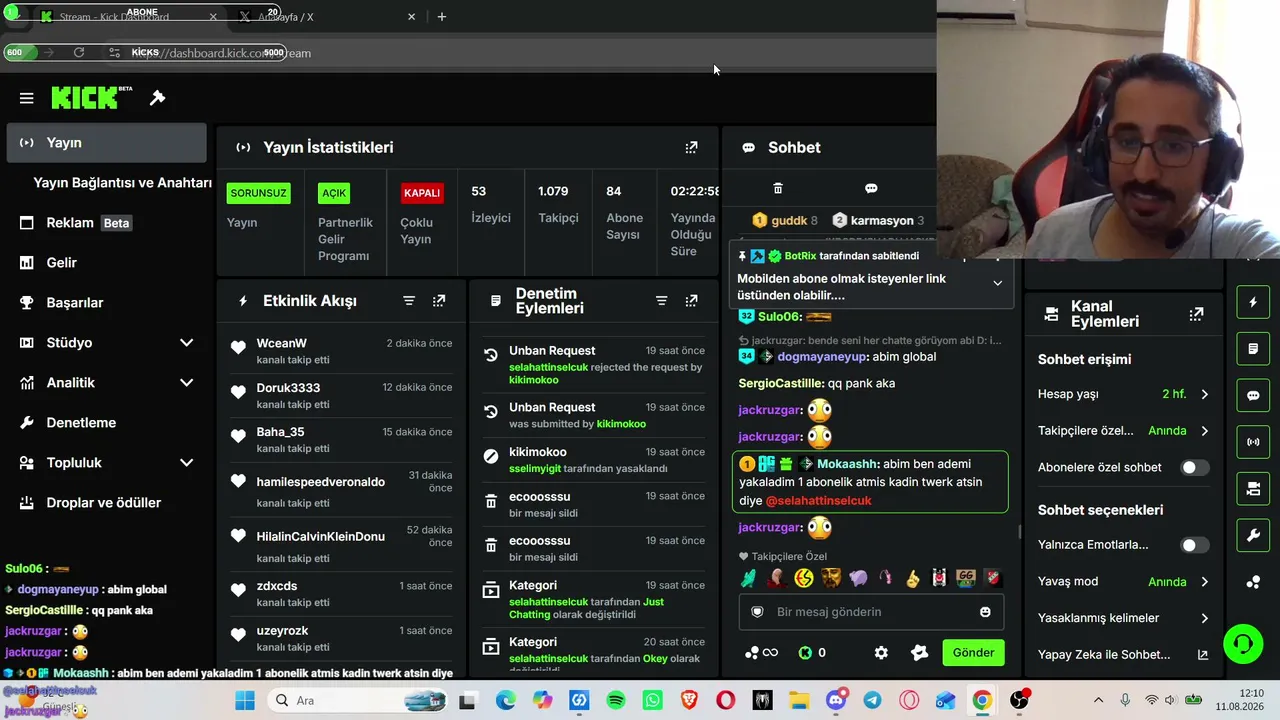Select Yayın in the sidebar

(106, 143)
